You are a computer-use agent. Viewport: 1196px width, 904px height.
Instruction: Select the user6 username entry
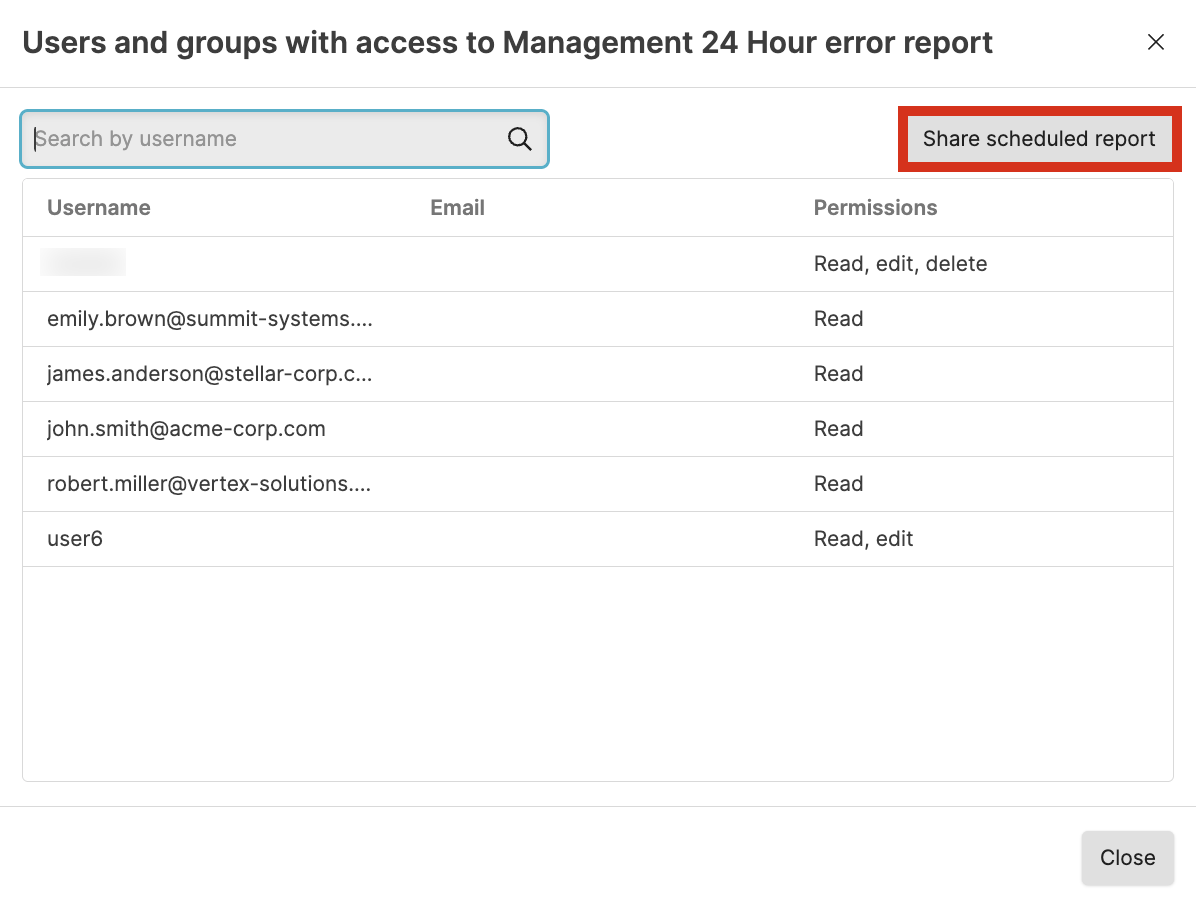[75, 539]
